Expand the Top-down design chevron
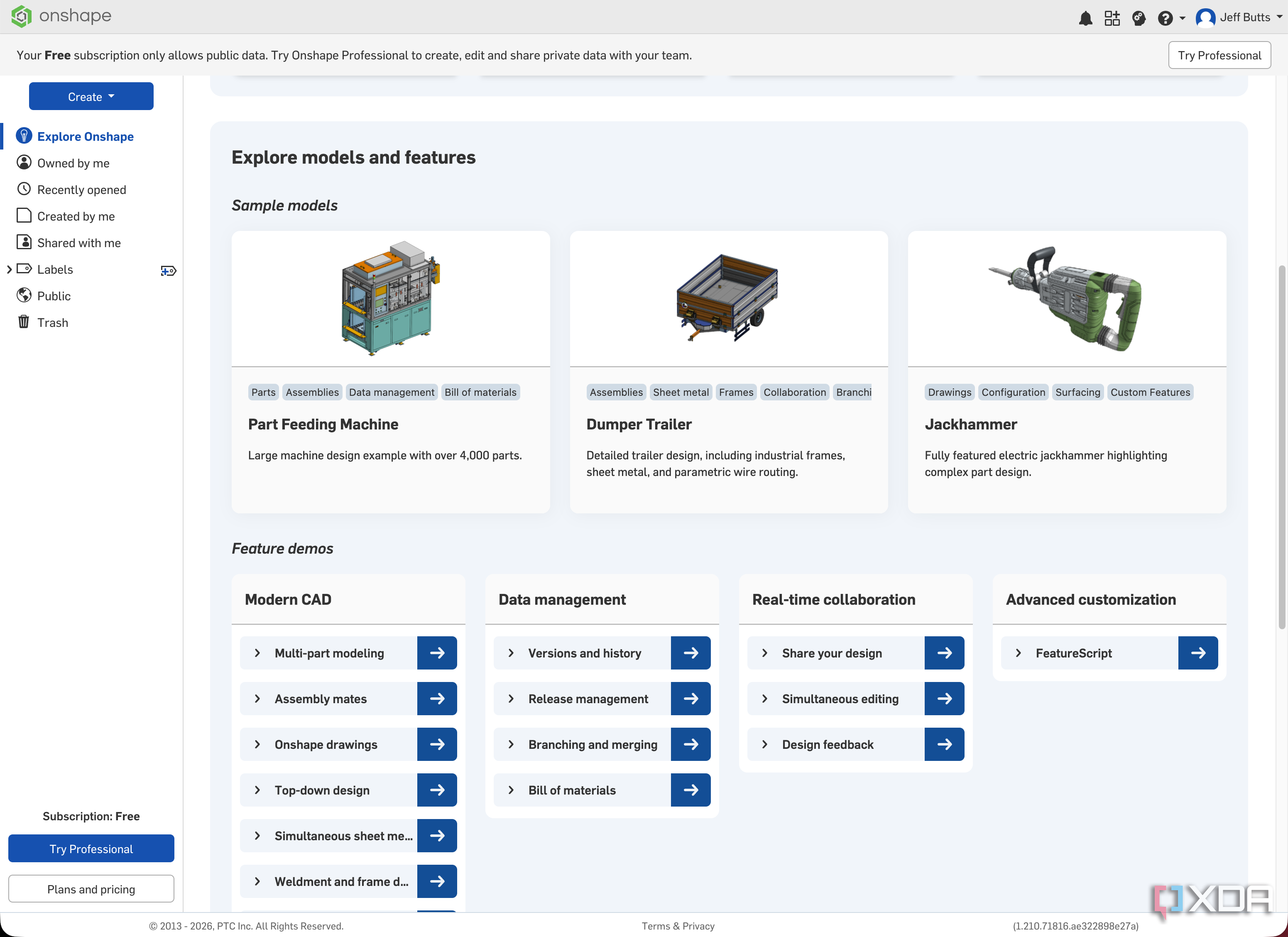The image size is (1288, 937). click(257, 790)
